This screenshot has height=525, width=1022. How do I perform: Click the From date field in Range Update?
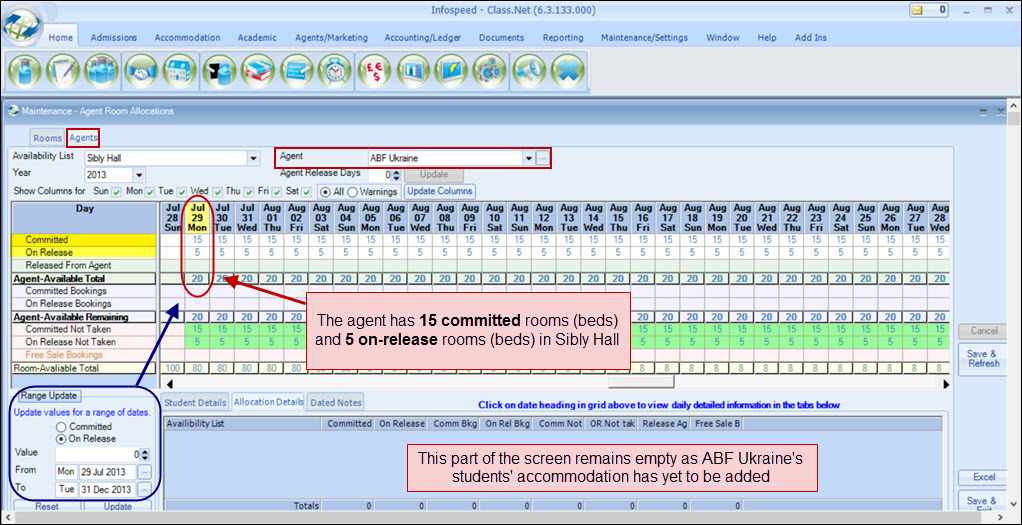pyautogui.click(x=107, y=471)
